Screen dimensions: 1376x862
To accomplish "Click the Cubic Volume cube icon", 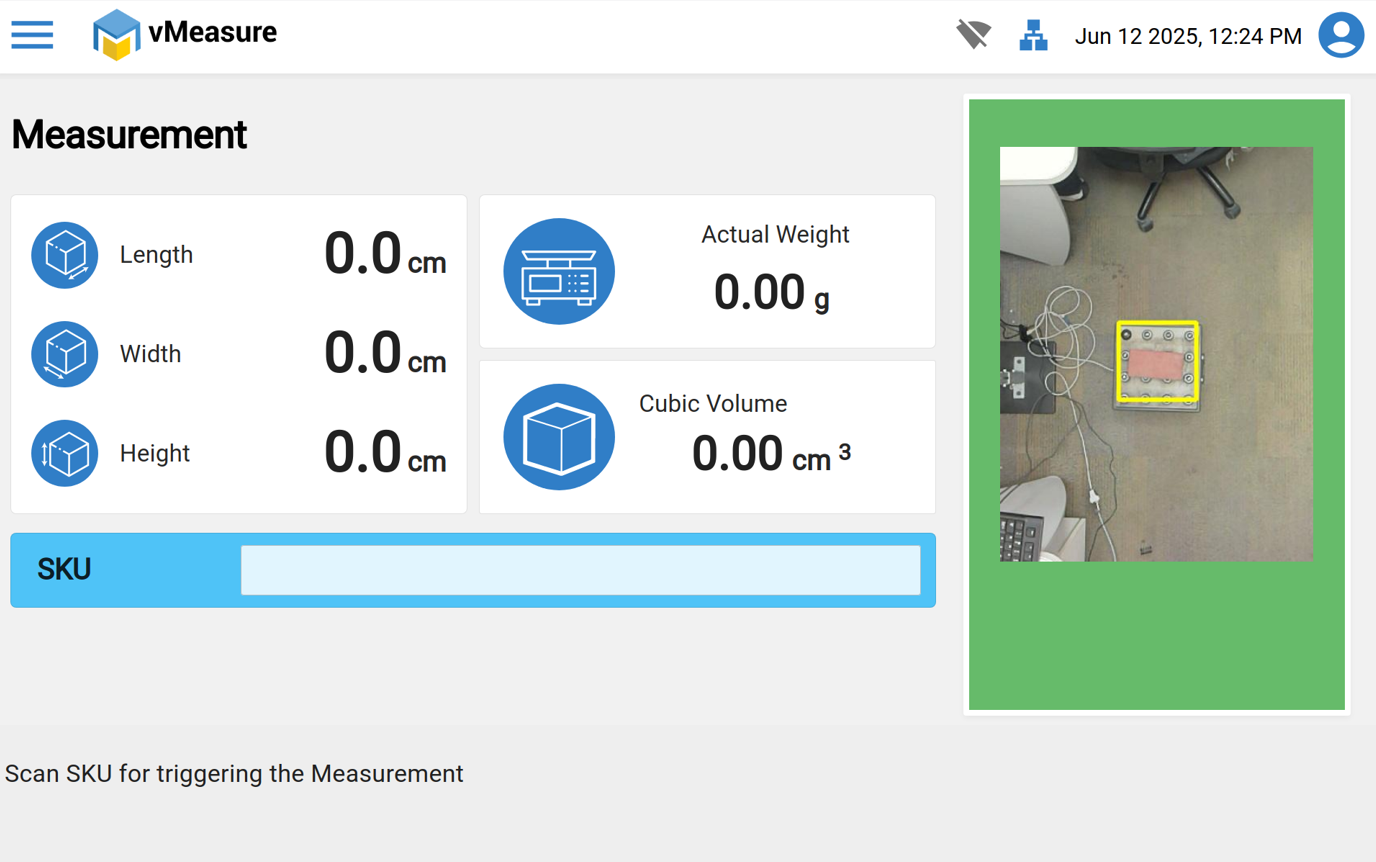I will pyautogui.click(x=559, y=437).
